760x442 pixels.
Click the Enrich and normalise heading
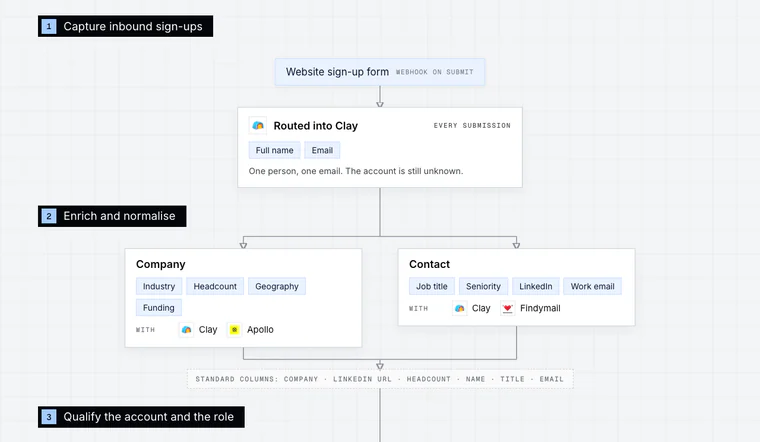pos(112,216)
